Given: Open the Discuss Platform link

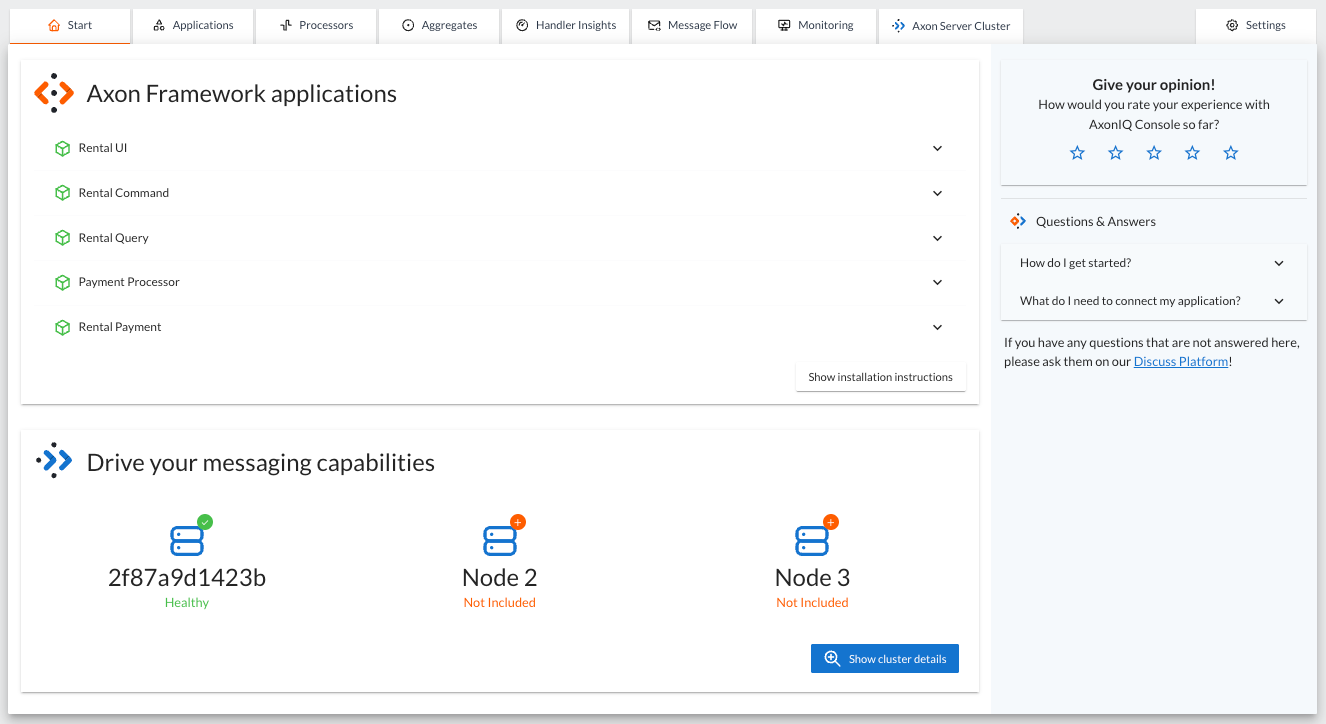Looking at the screenshot, I should [x=1181, y=362].
